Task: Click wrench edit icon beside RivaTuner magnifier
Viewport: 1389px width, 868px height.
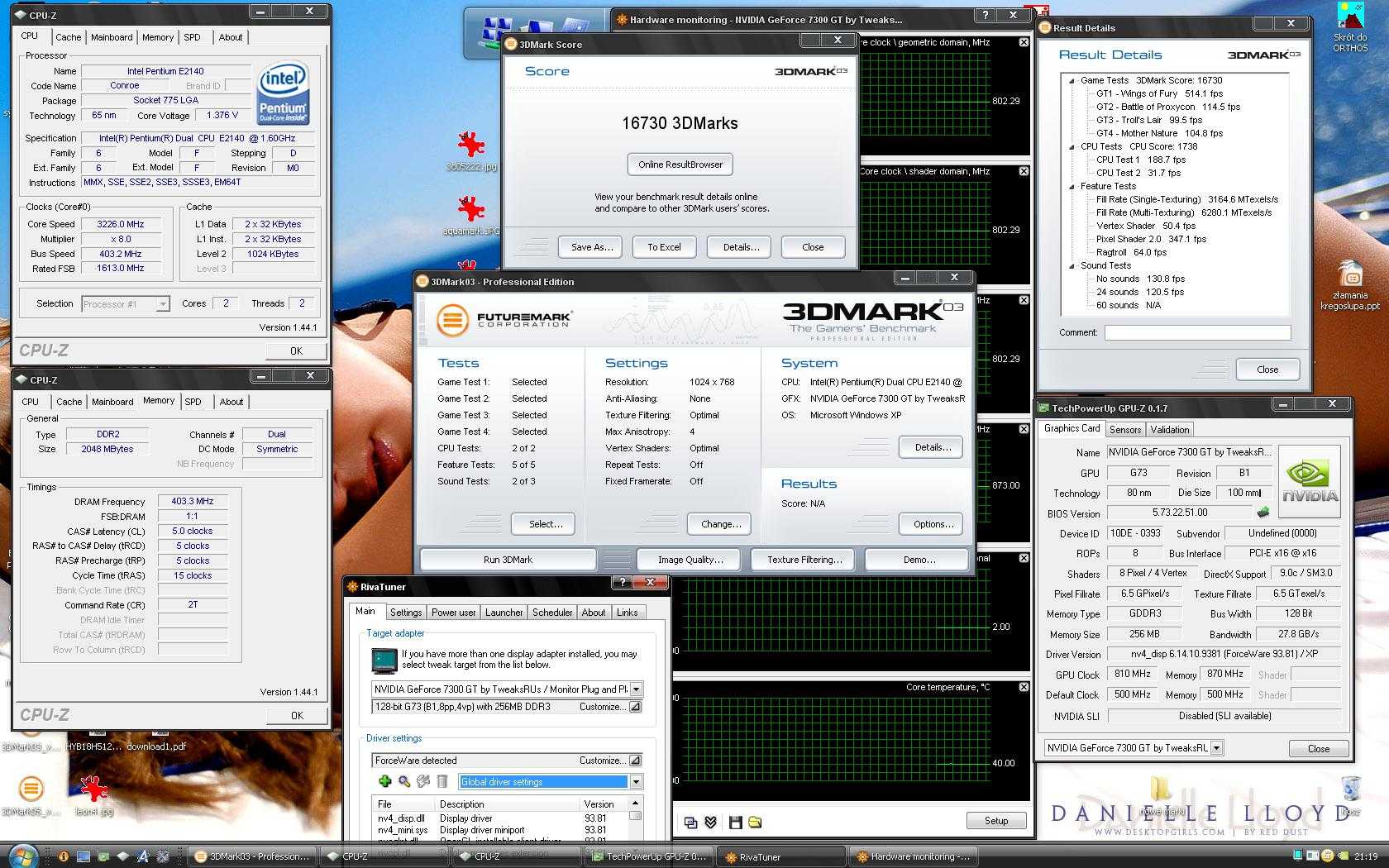Action: point(423,781)
